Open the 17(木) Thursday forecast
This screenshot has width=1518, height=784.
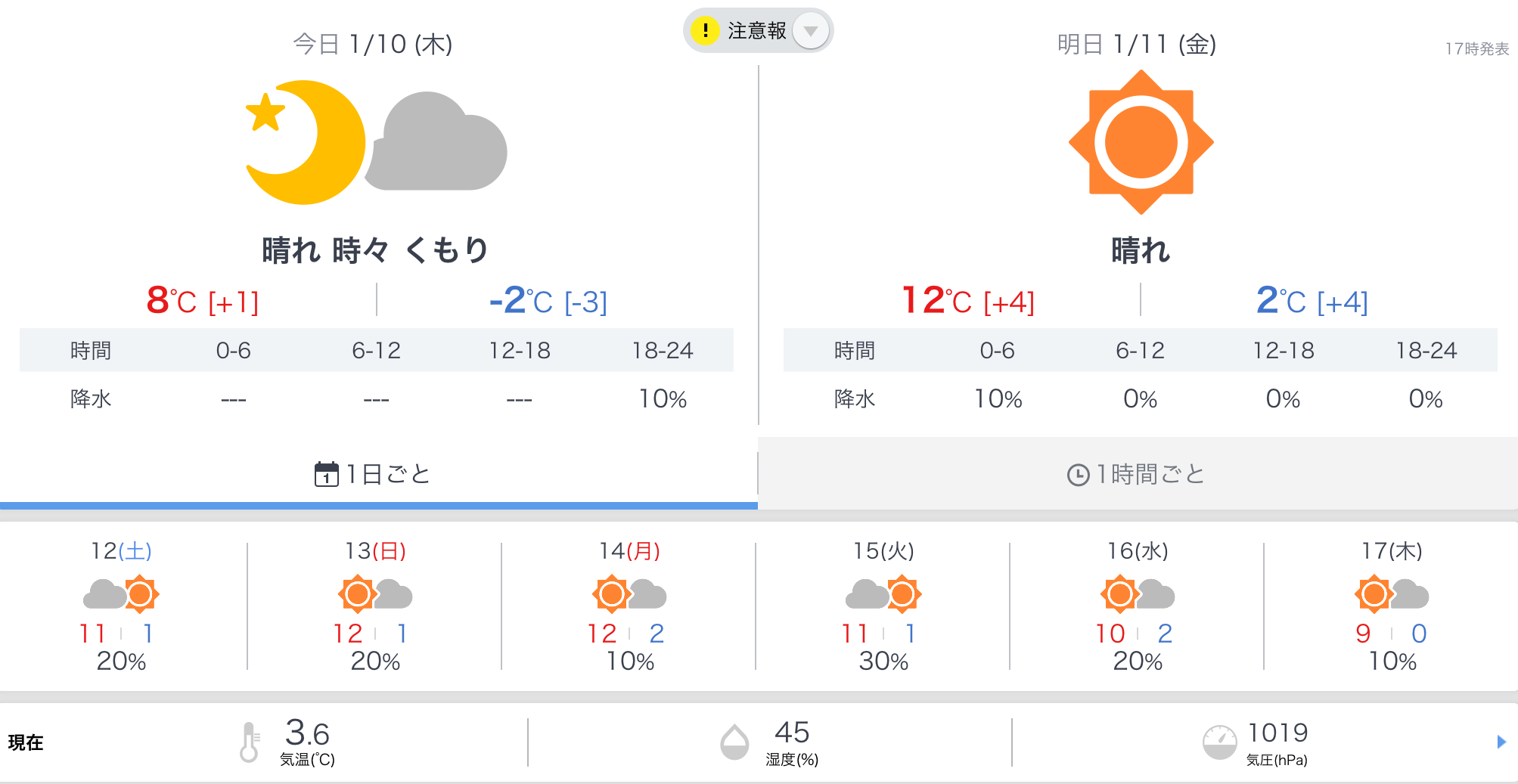(1392, 605)
